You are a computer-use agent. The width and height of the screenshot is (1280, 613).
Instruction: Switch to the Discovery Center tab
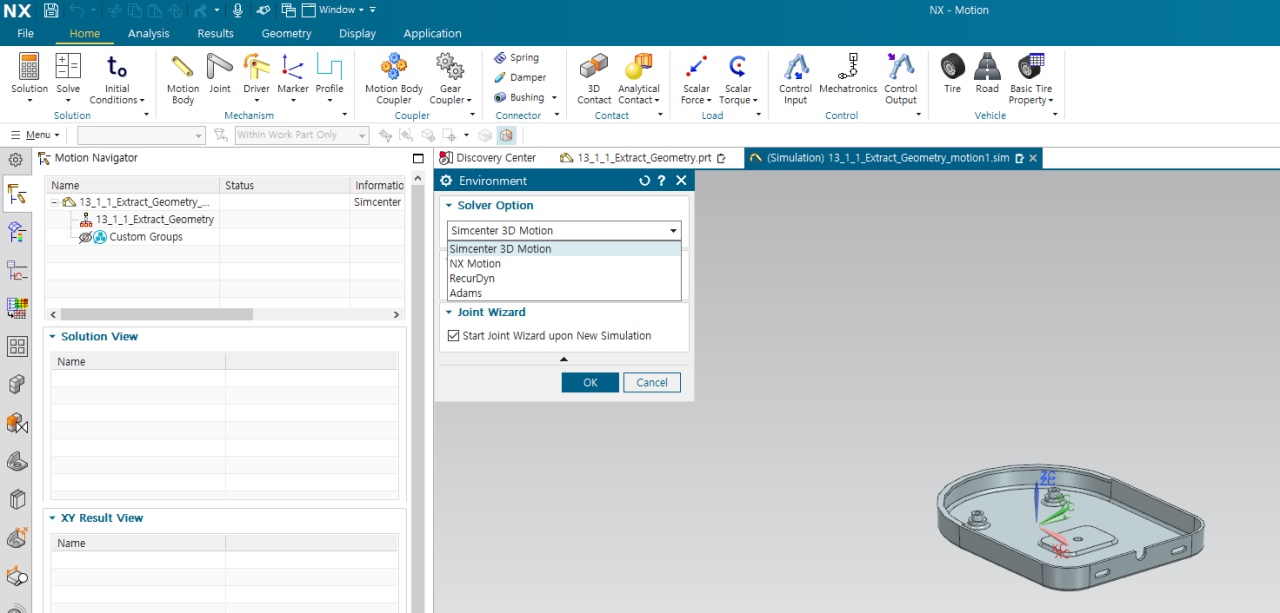pyautogui.click(x=495, y=158)
